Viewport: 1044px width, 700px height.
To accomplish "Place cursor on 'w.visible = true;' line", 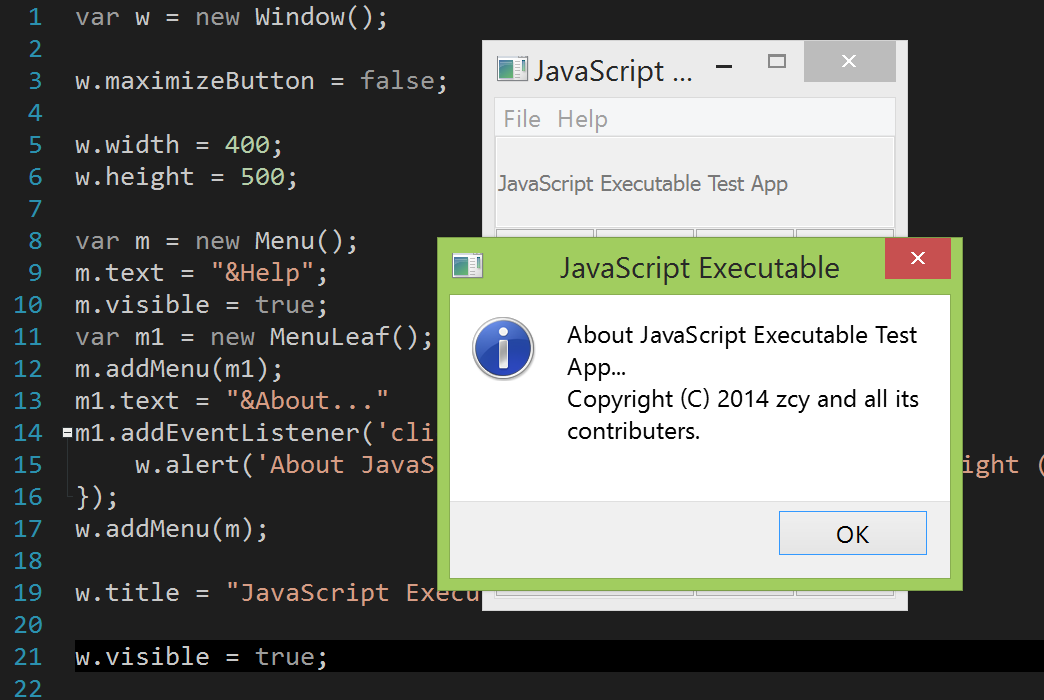I will (201, 657).
